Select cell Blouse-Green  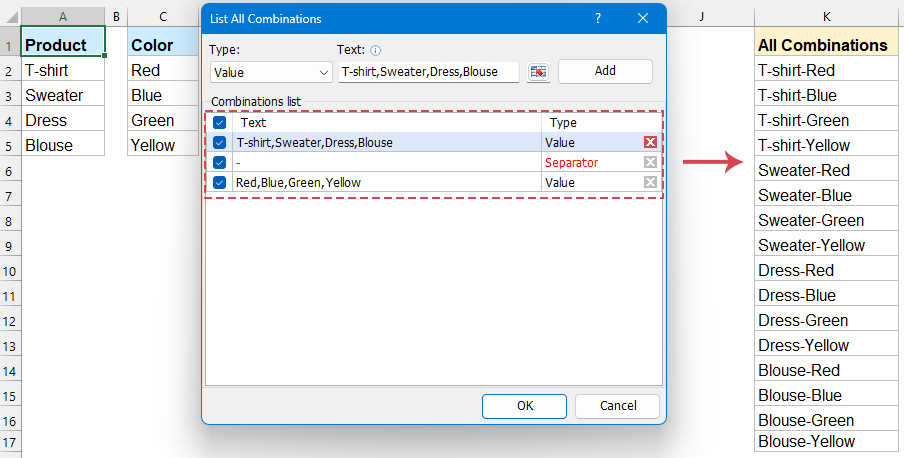pyautogui.click(x=826, y=420)
